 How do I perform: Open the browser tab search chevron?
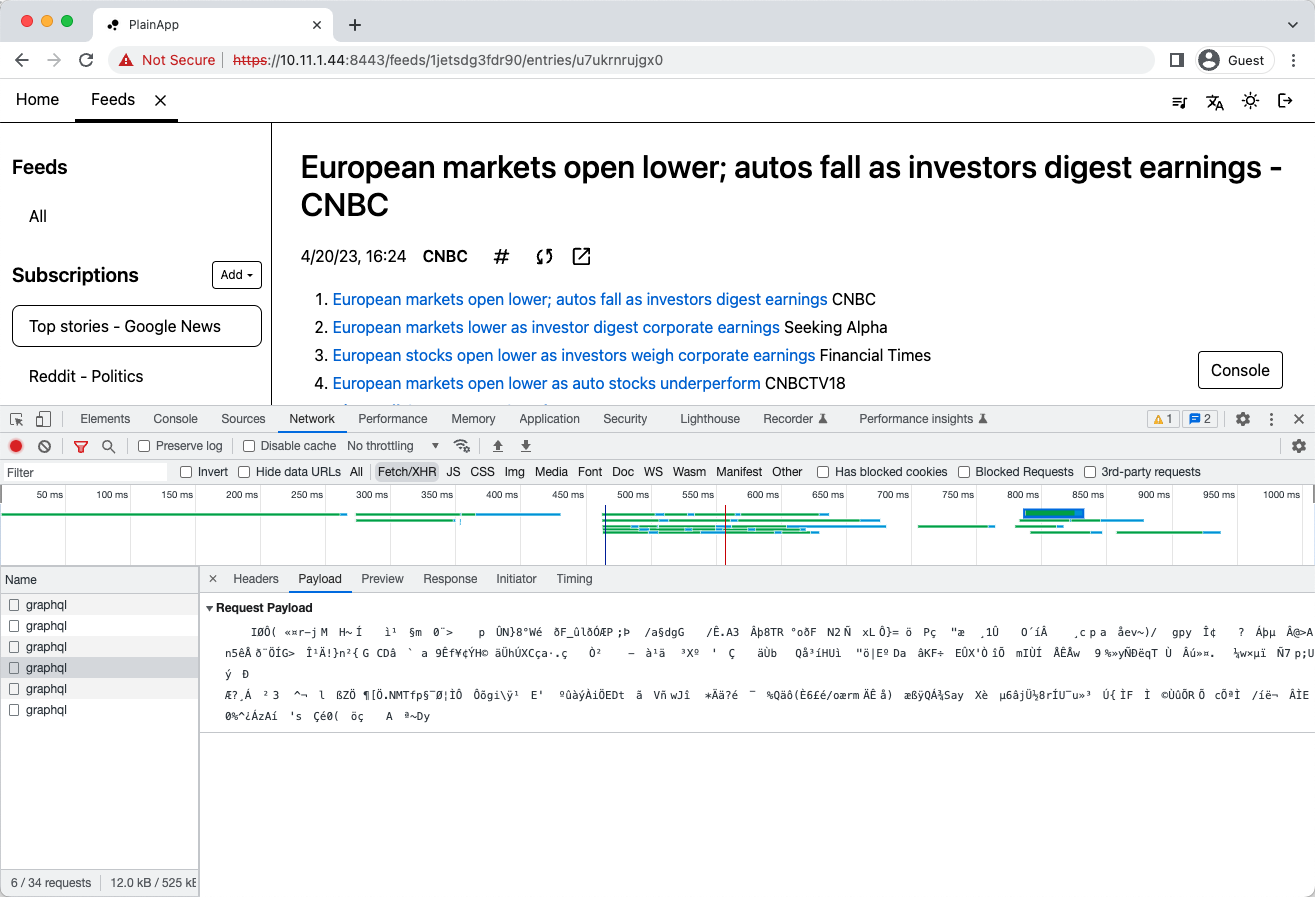pyautogui.click(x=1292, y=24)
